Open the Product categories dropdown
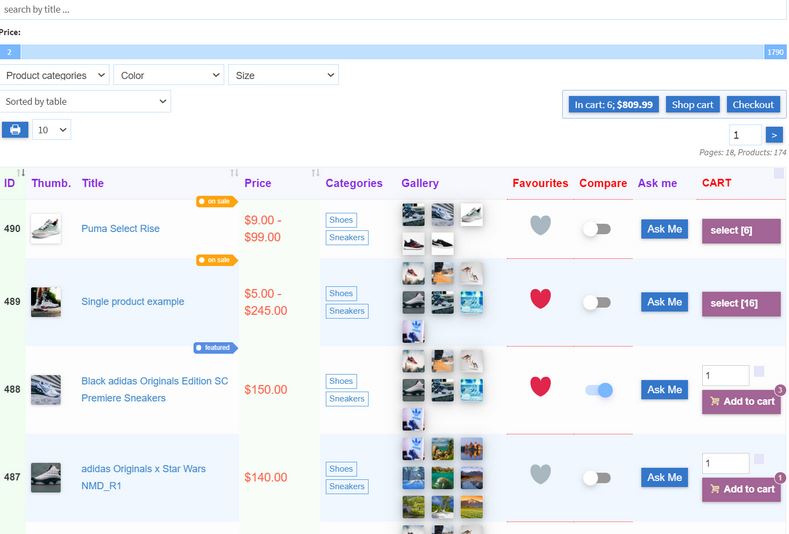789x534 pixels. [55, 75]
